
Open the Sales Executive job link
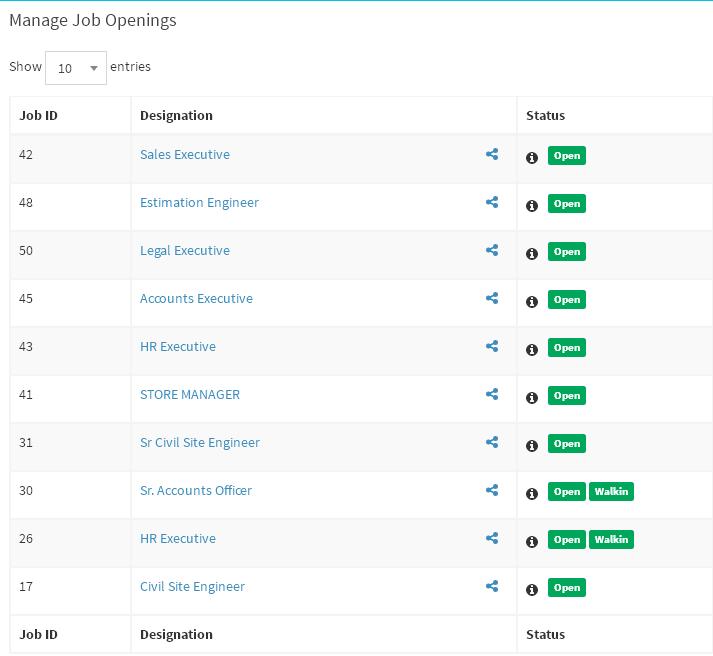pos(185,155)
